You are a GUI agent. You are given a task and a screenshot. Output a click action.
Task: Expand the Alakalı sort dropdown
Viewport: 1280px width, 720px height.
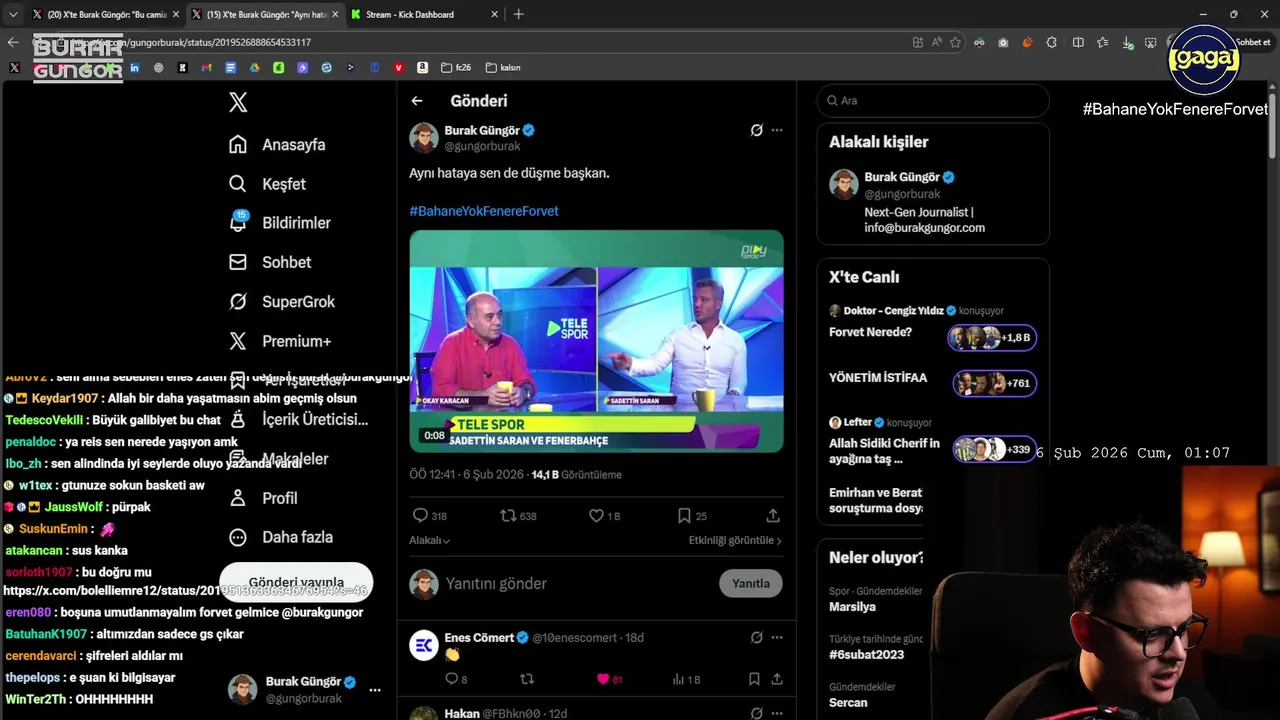coord(430,540)
